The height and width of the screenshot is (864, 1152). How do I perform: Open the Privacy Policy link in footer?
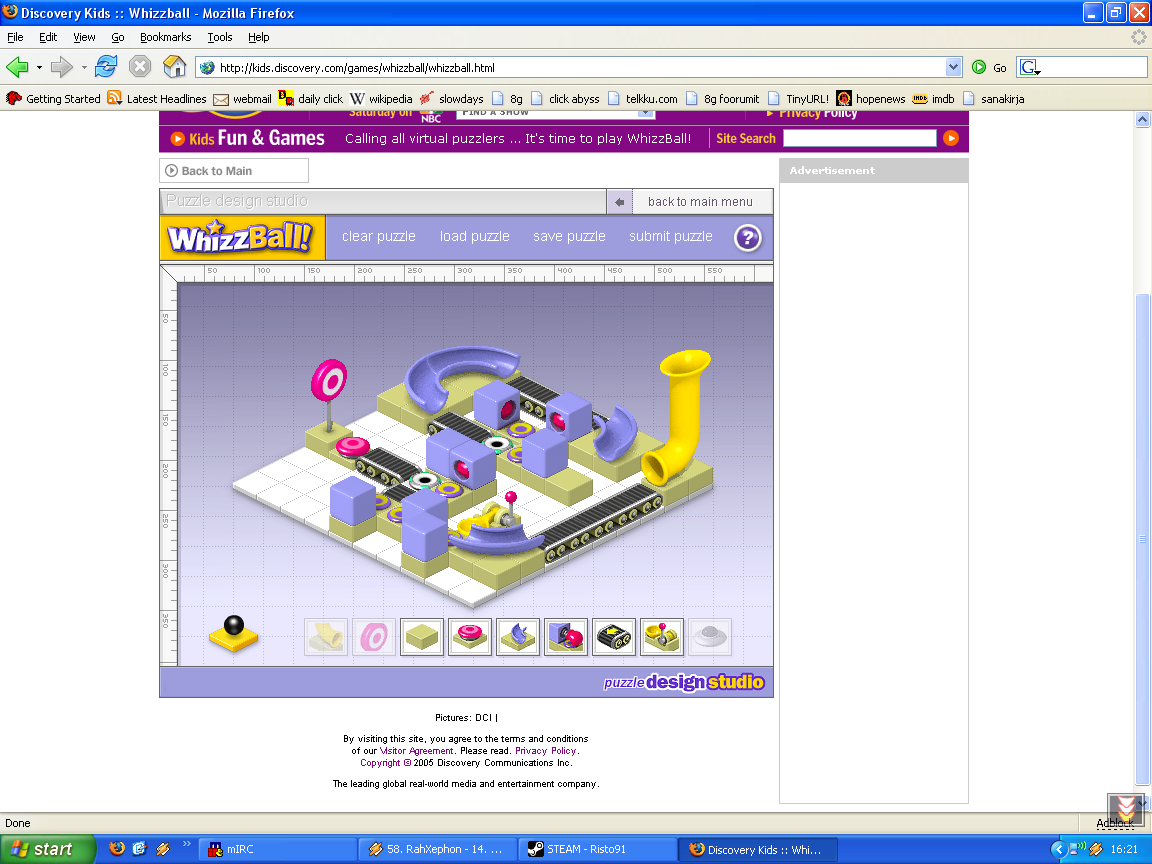(546, 751)
